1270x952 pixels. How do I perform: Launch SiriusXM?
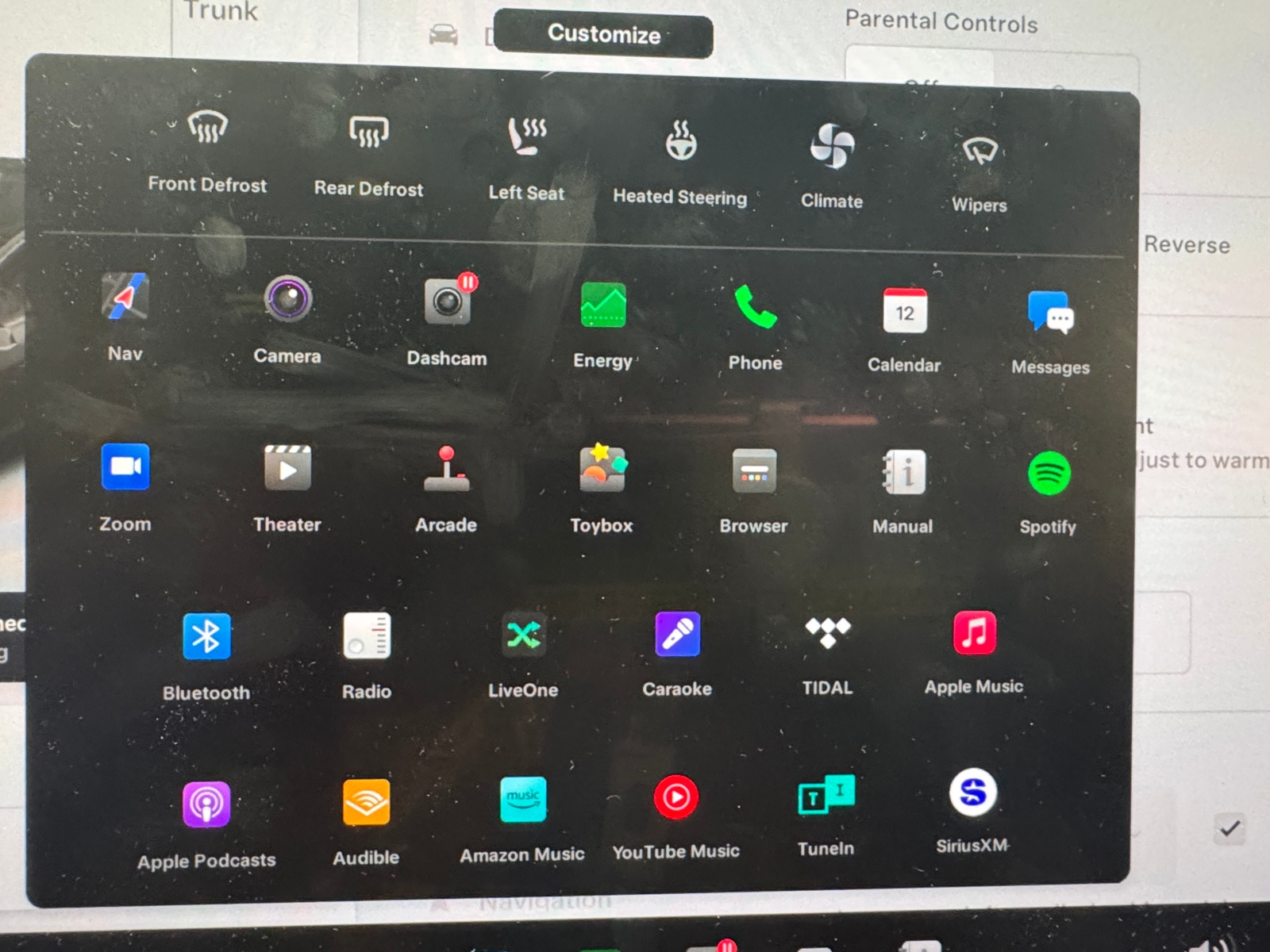[x=972, y=812]
